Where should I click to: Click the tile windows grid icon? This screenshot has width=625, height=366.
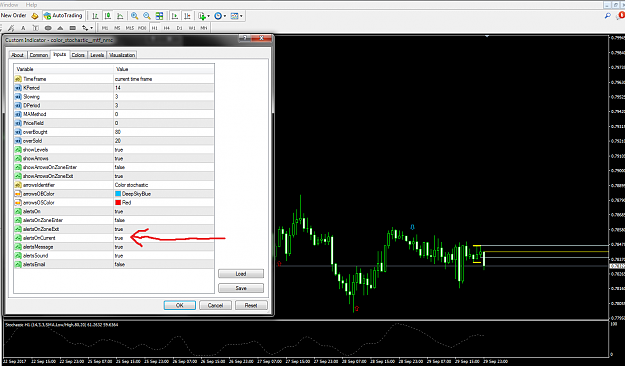[159, 16]
